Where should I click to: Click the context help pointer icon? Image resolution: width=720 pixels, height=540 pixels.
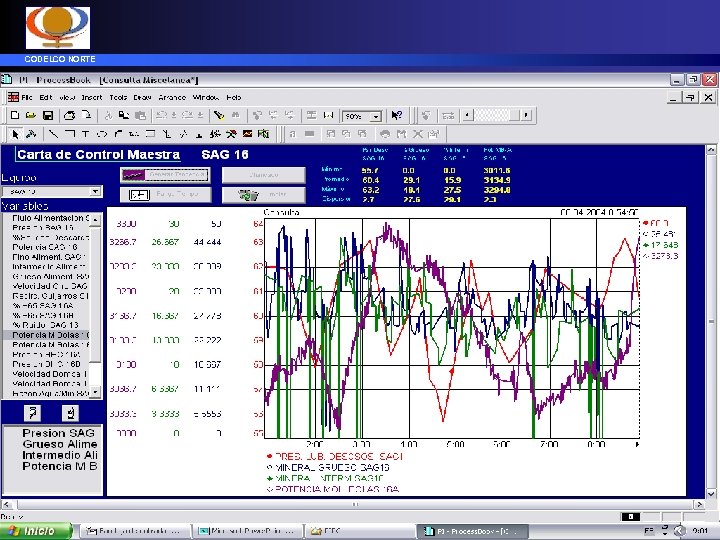click(396, 116)
